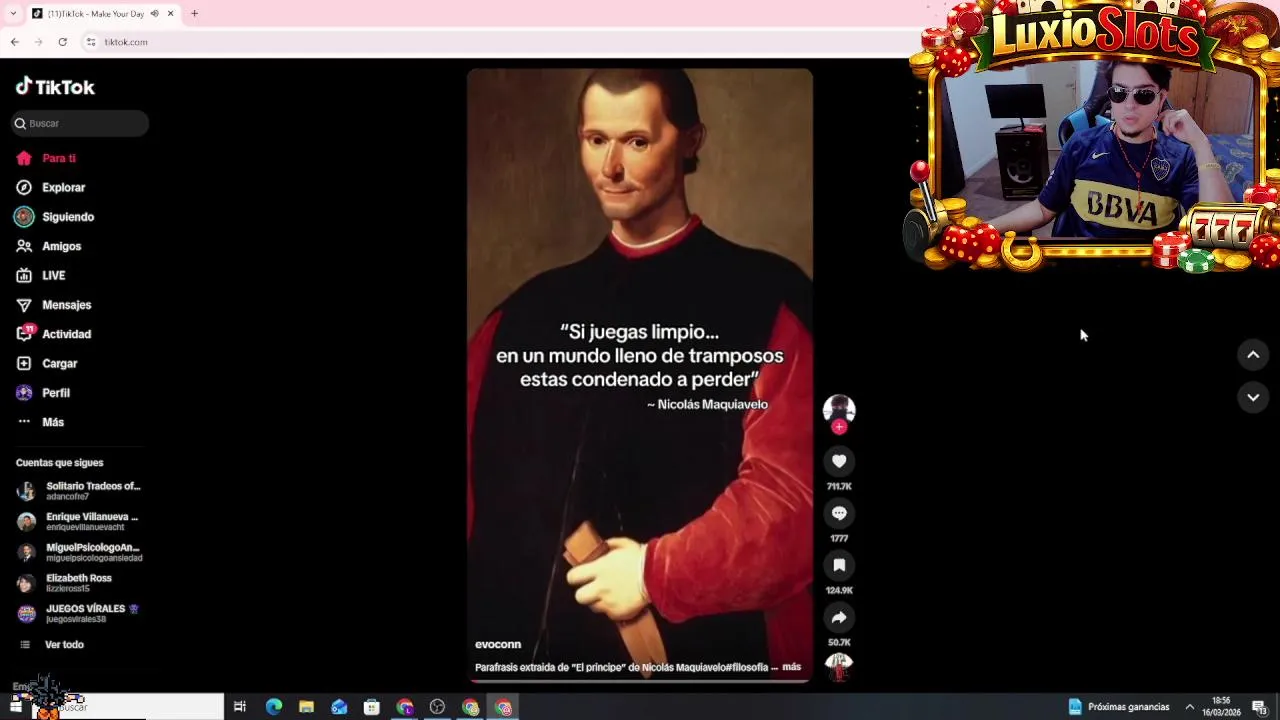Close the TikTok browser tab
Image resolution: width=1280 pixels, height=720 pixels.
[x=170, y=14]
